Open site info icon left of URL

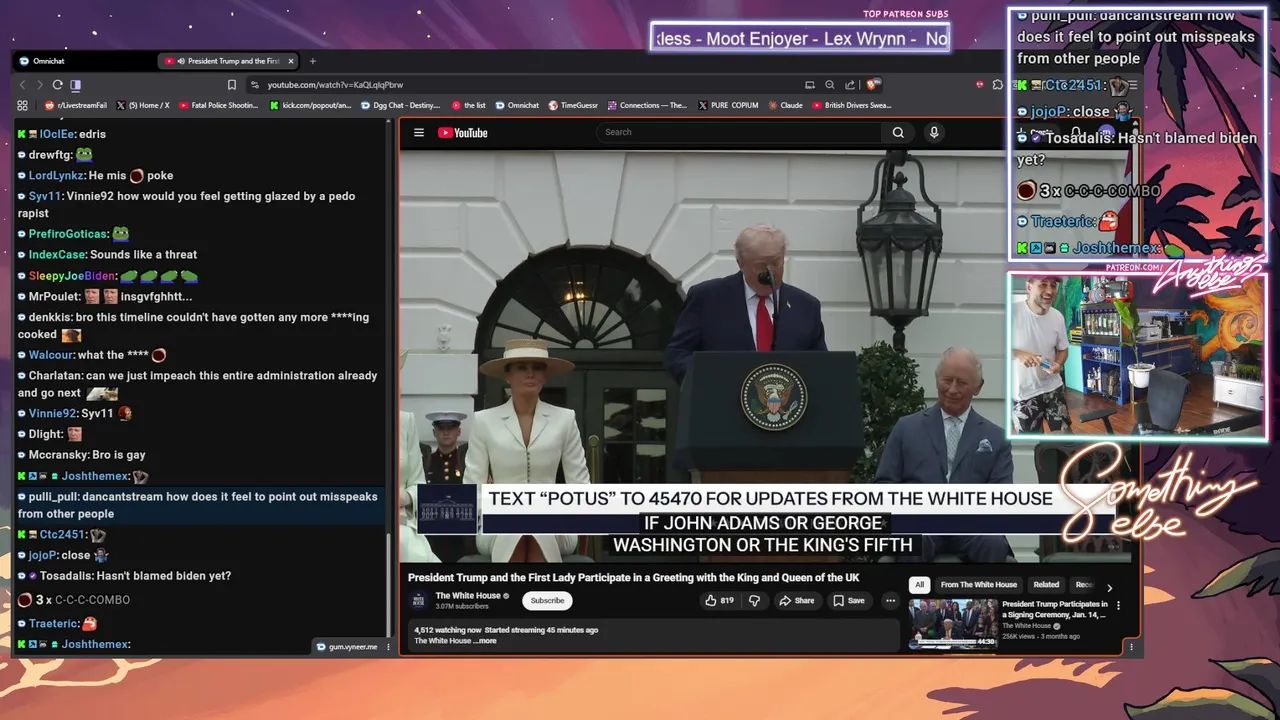[x=255, y=85]
